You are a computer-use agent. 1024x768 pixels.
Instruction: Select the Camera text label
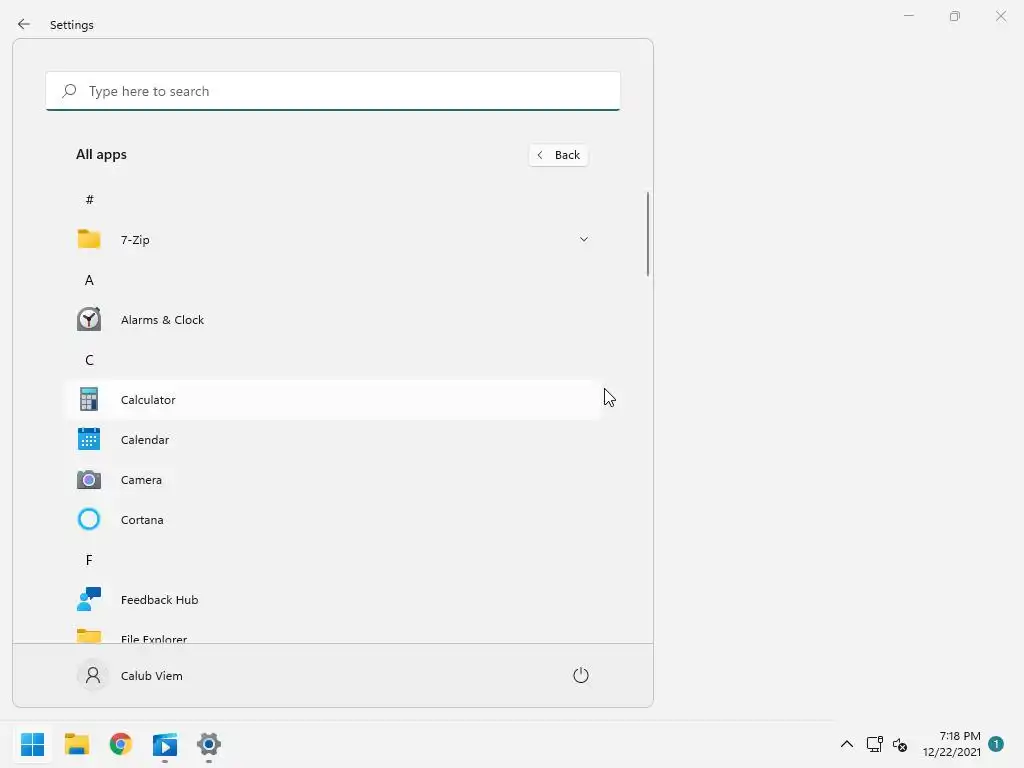[x=141, y=480]
